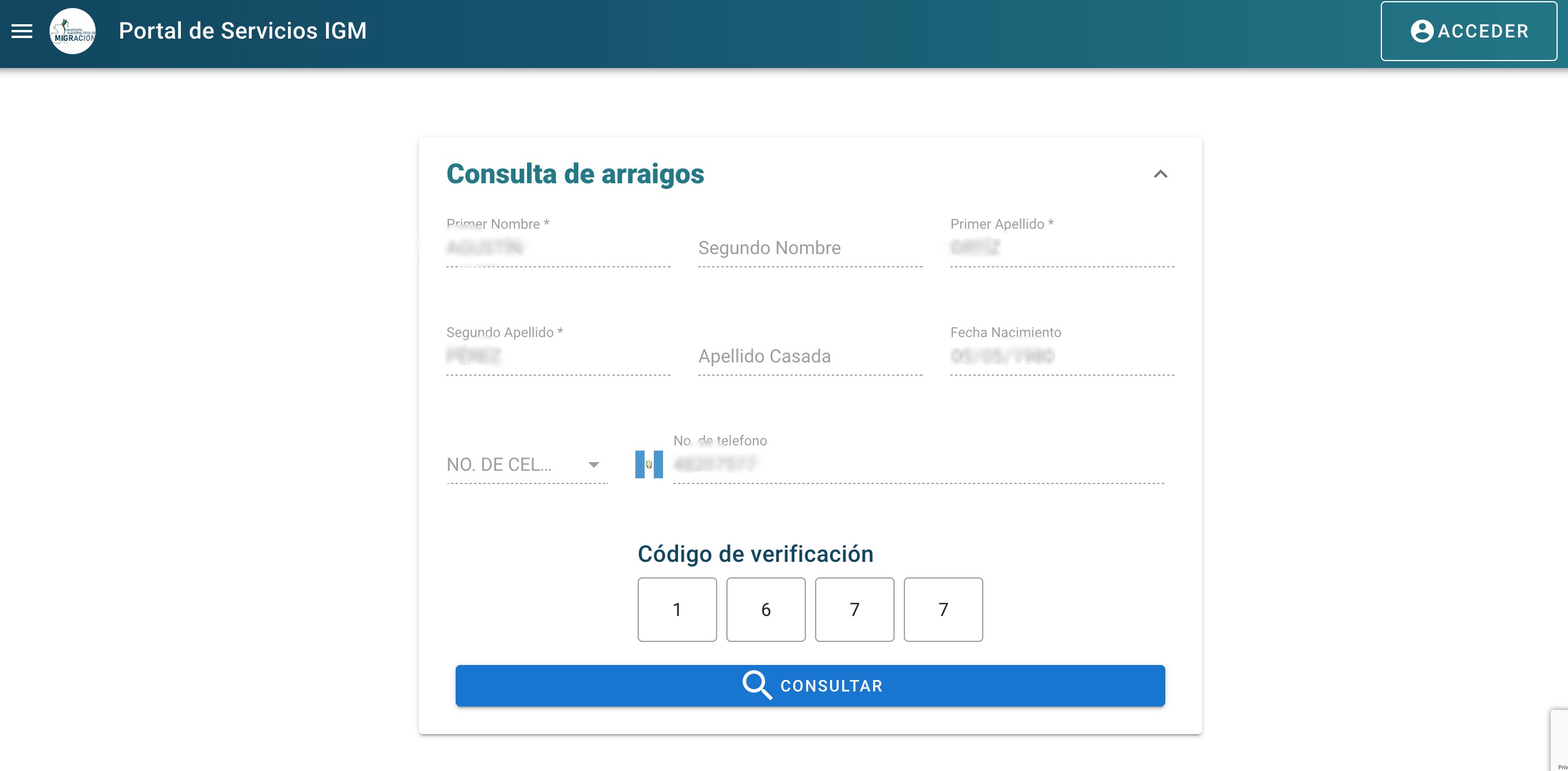Click the verification box containing 6
This screenshot has height=771, width=1568.
[766, 609]
